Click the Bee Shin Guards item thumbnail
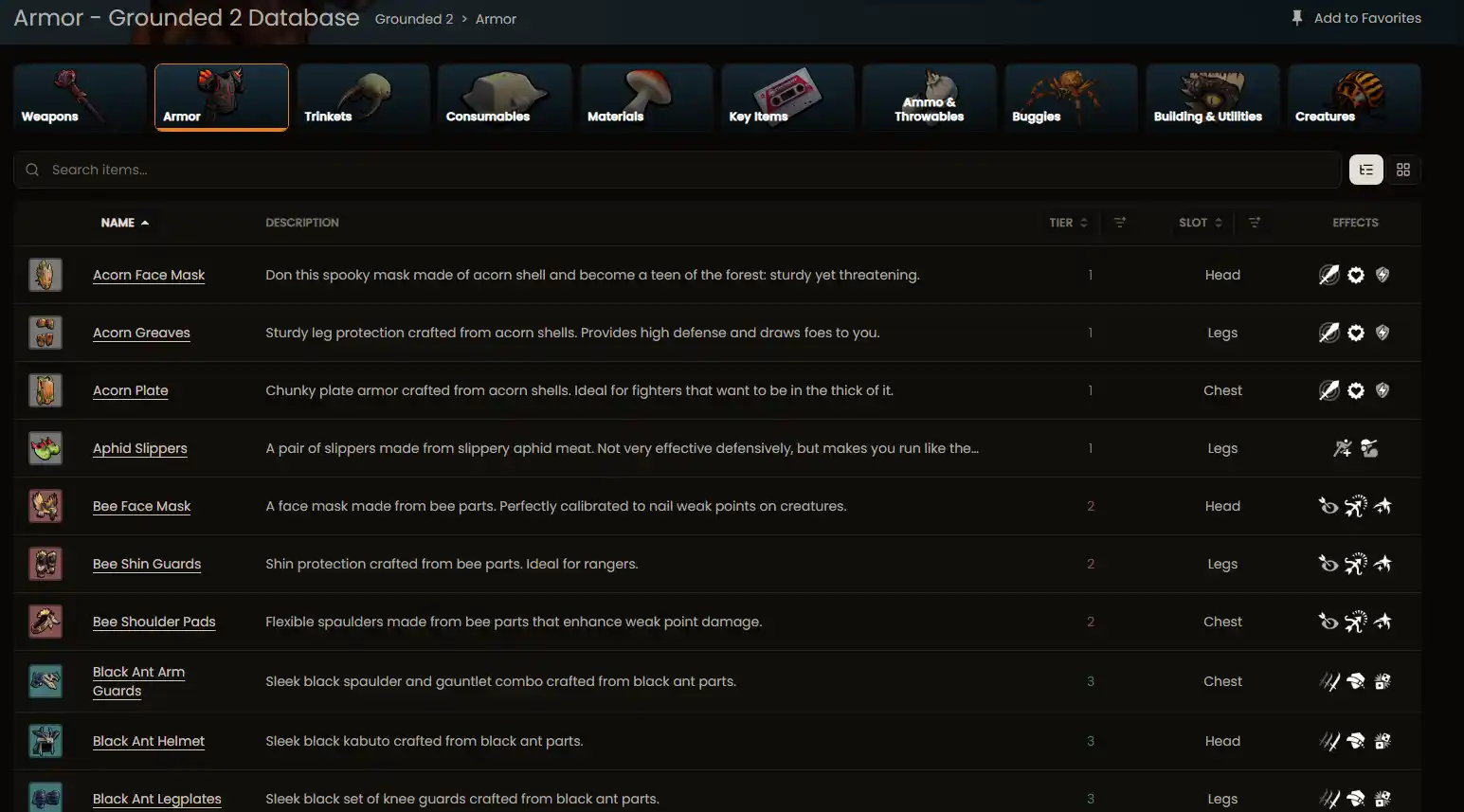The width and height of the screenshot is (1464, 812). [x=45, y=564]
